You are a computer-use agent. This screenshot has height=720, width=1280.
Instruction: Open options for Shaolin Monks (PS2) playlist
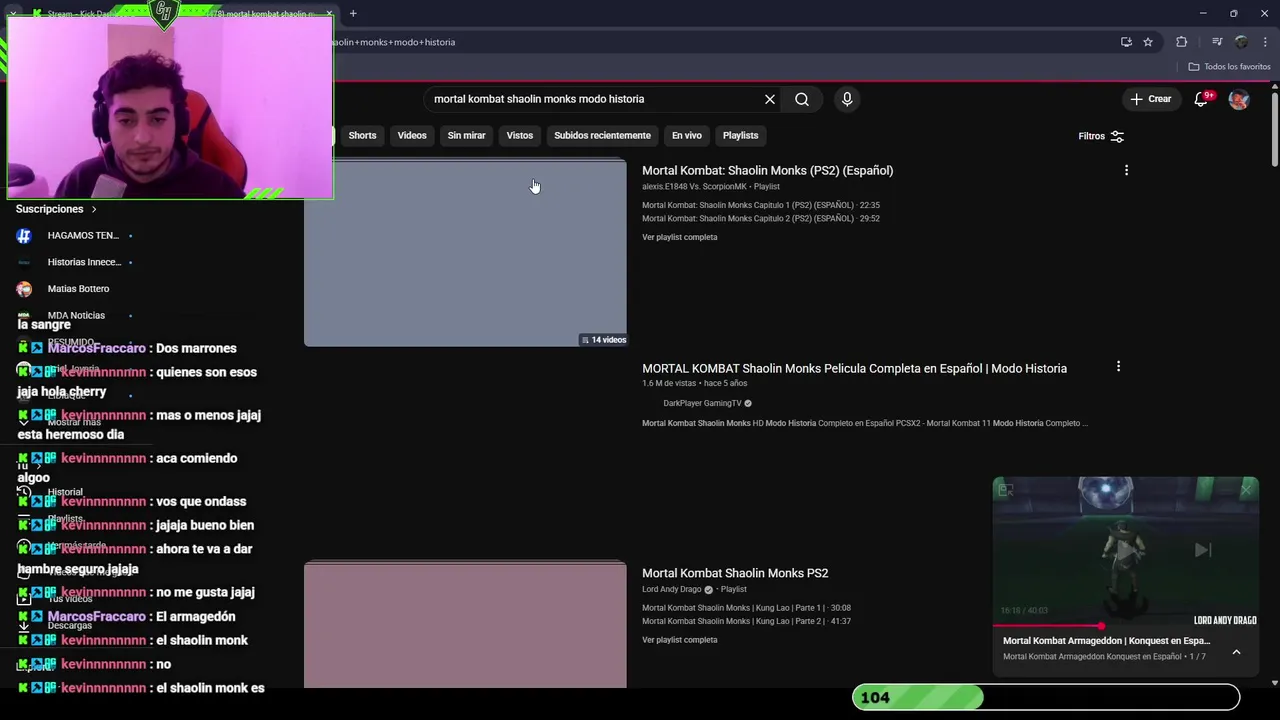[1126, 170]
